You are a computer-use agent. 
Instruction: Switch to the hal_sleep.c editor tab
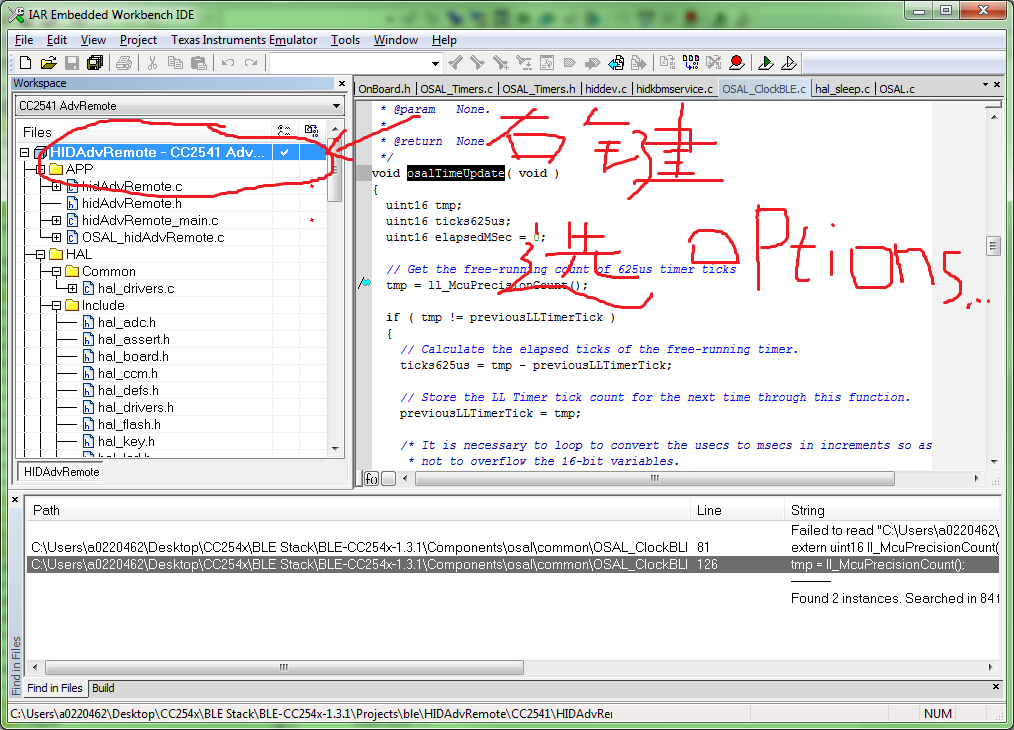coord(843,89)
